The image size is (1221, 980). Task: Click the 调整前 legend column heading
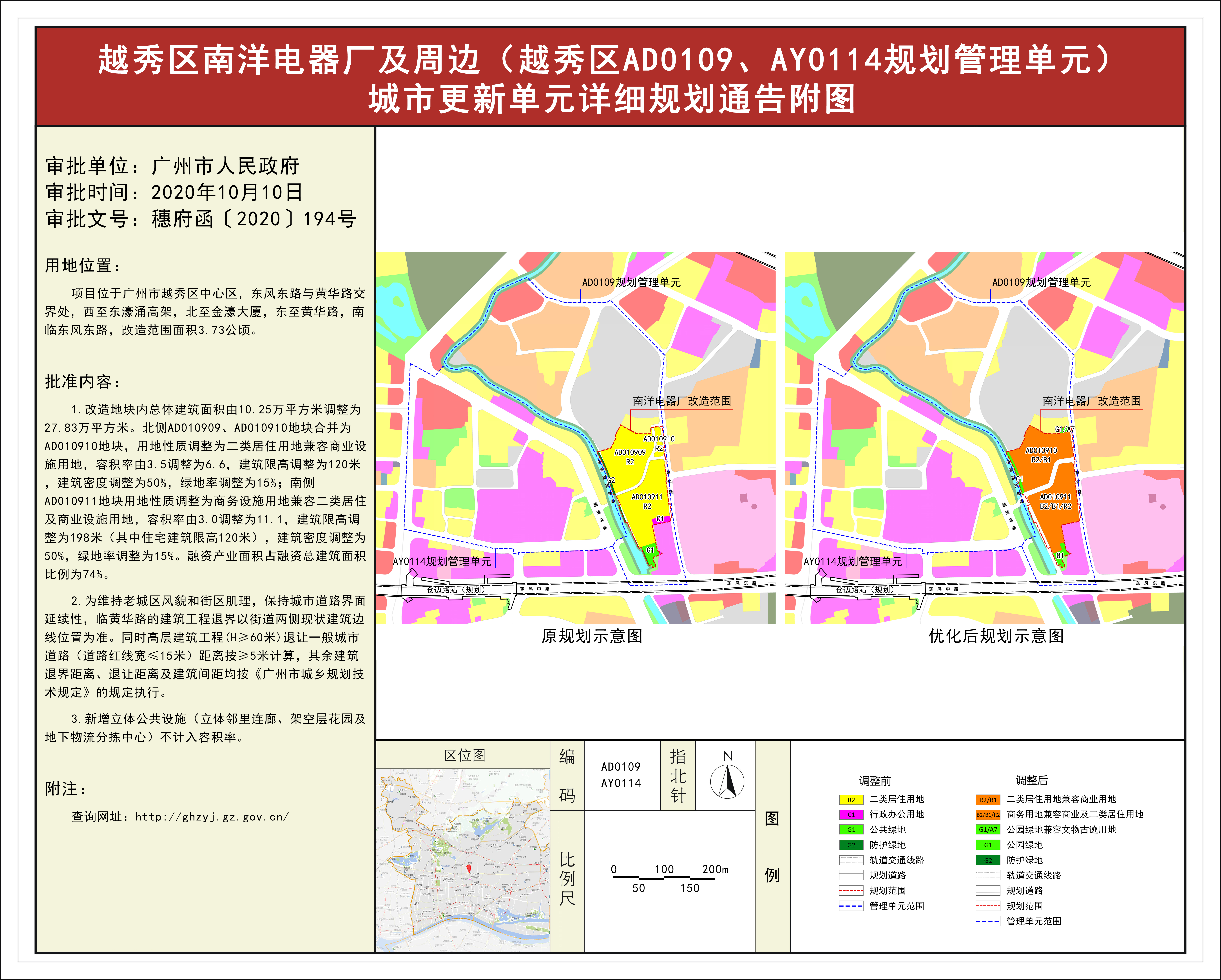coord(875,781)
